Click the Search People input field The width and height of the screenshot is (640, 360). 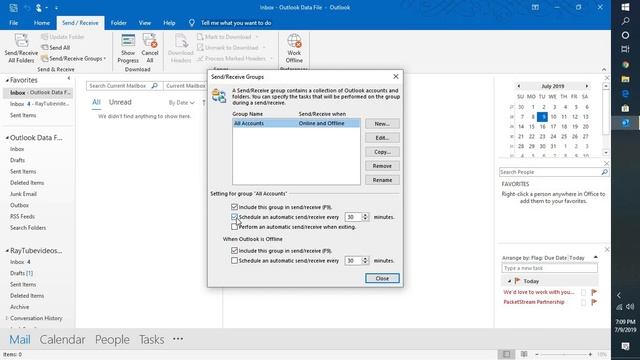click(550, 172)
